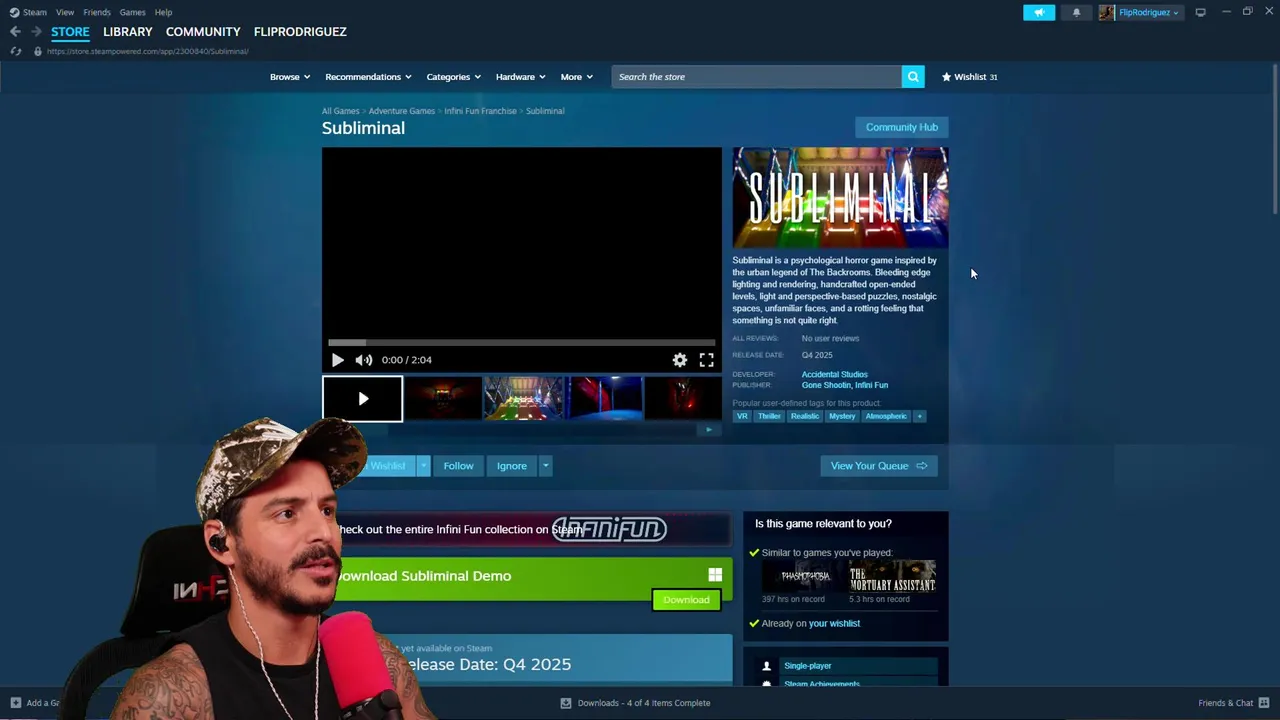Go back with the back arrow
The image size is (1280, 720).
point(15,32)
